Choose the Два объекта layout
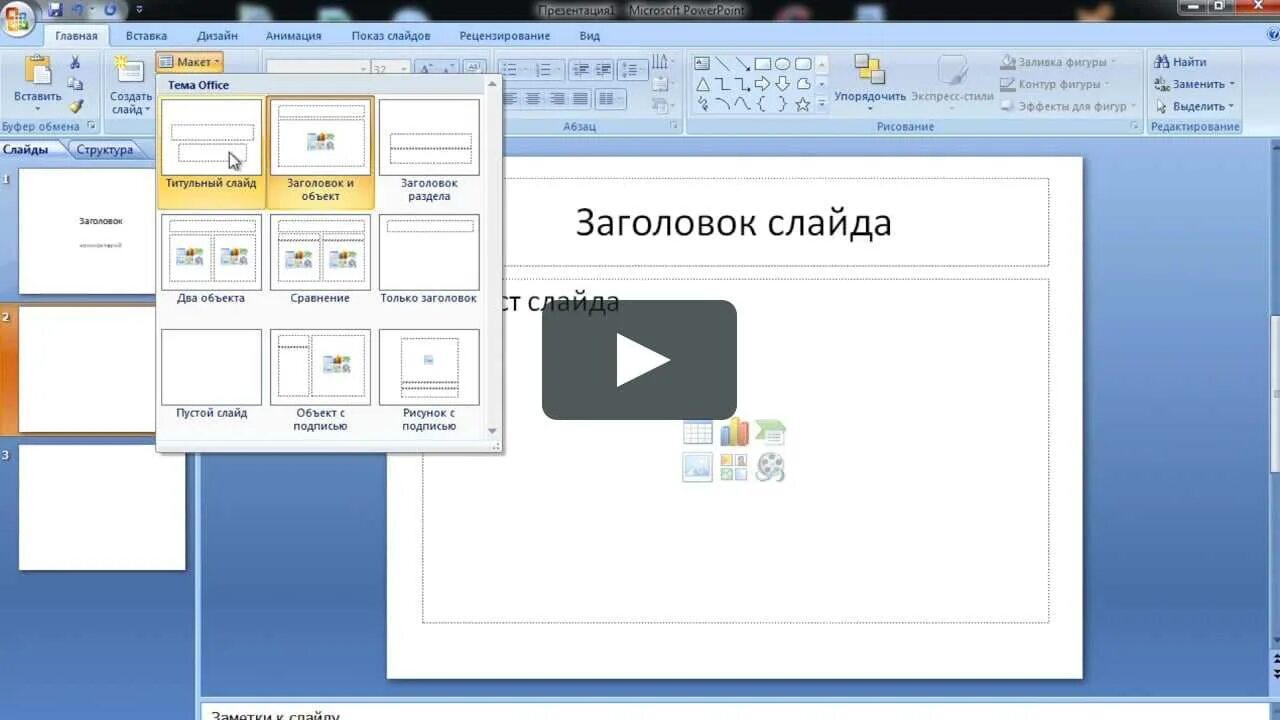The width and height of the screenshot is (1280, 720). tap(211, 259)
